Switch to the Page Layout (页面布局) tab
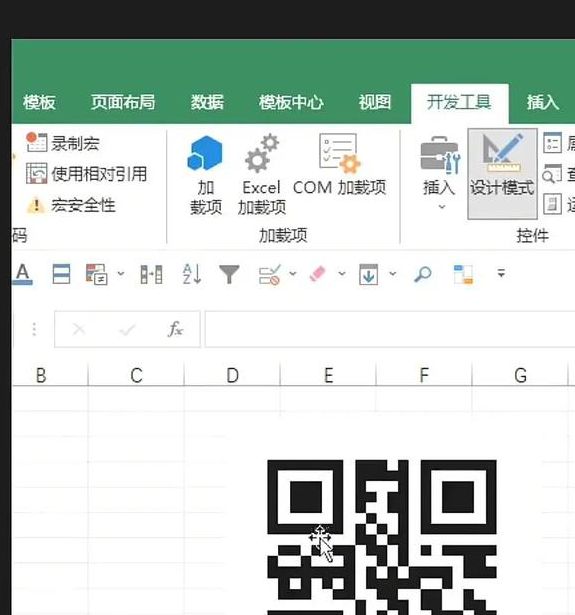 [x=123, y=102]
